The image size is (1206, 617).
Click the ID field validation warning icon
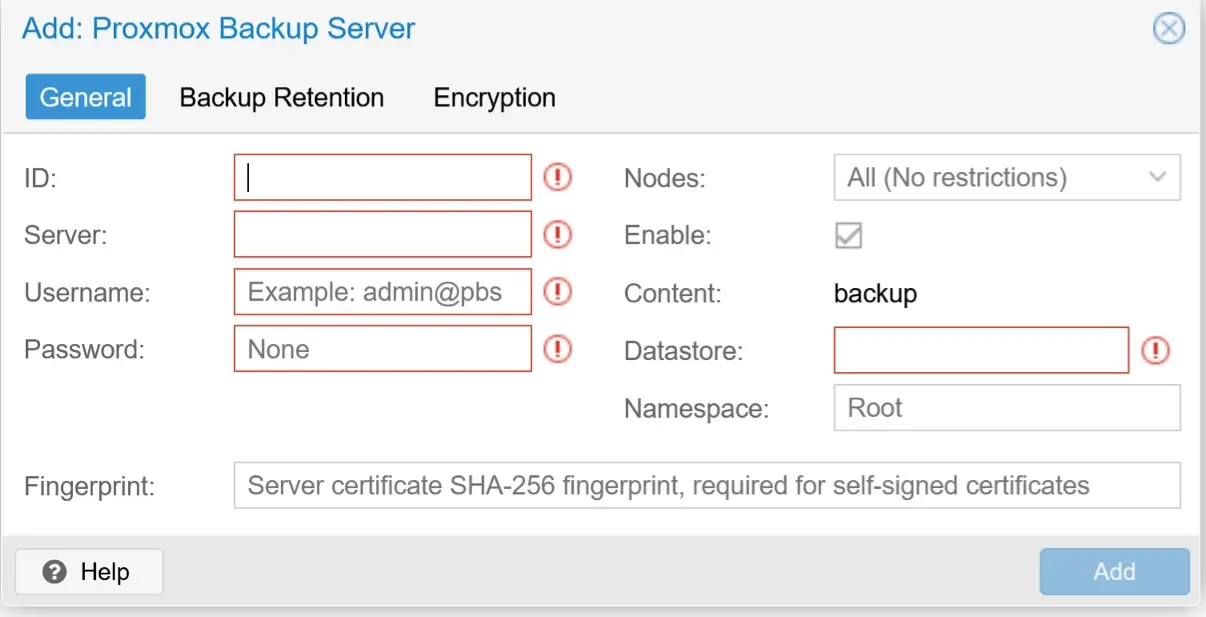[557, 178]
